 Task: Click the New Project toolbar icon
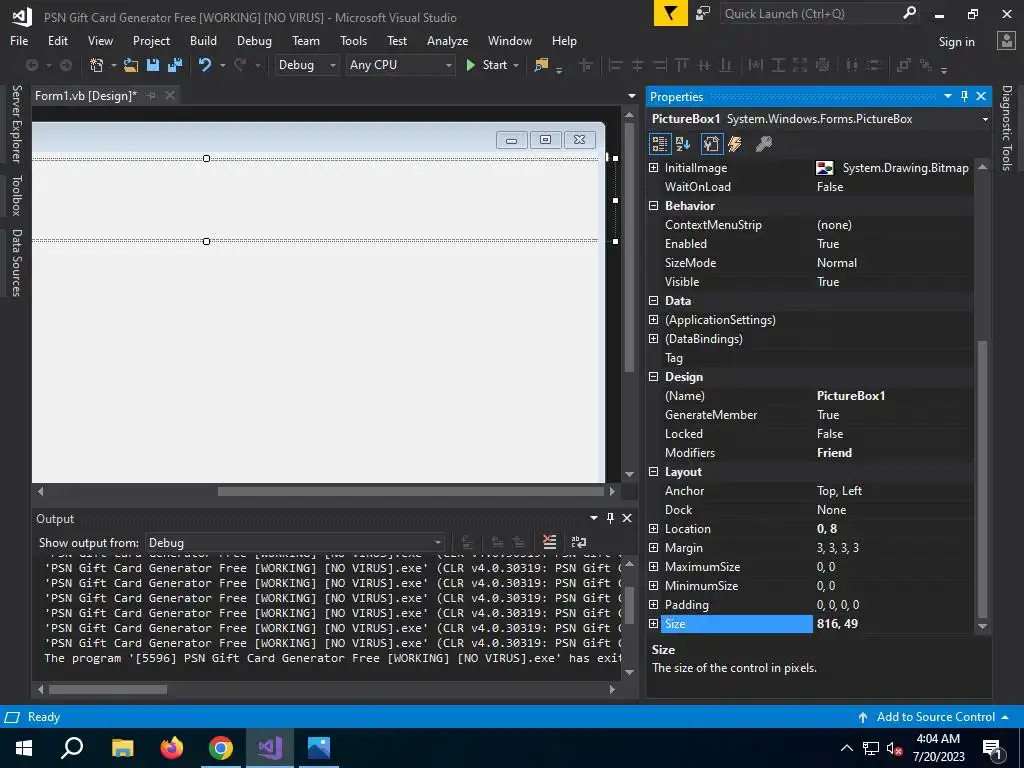97,65
